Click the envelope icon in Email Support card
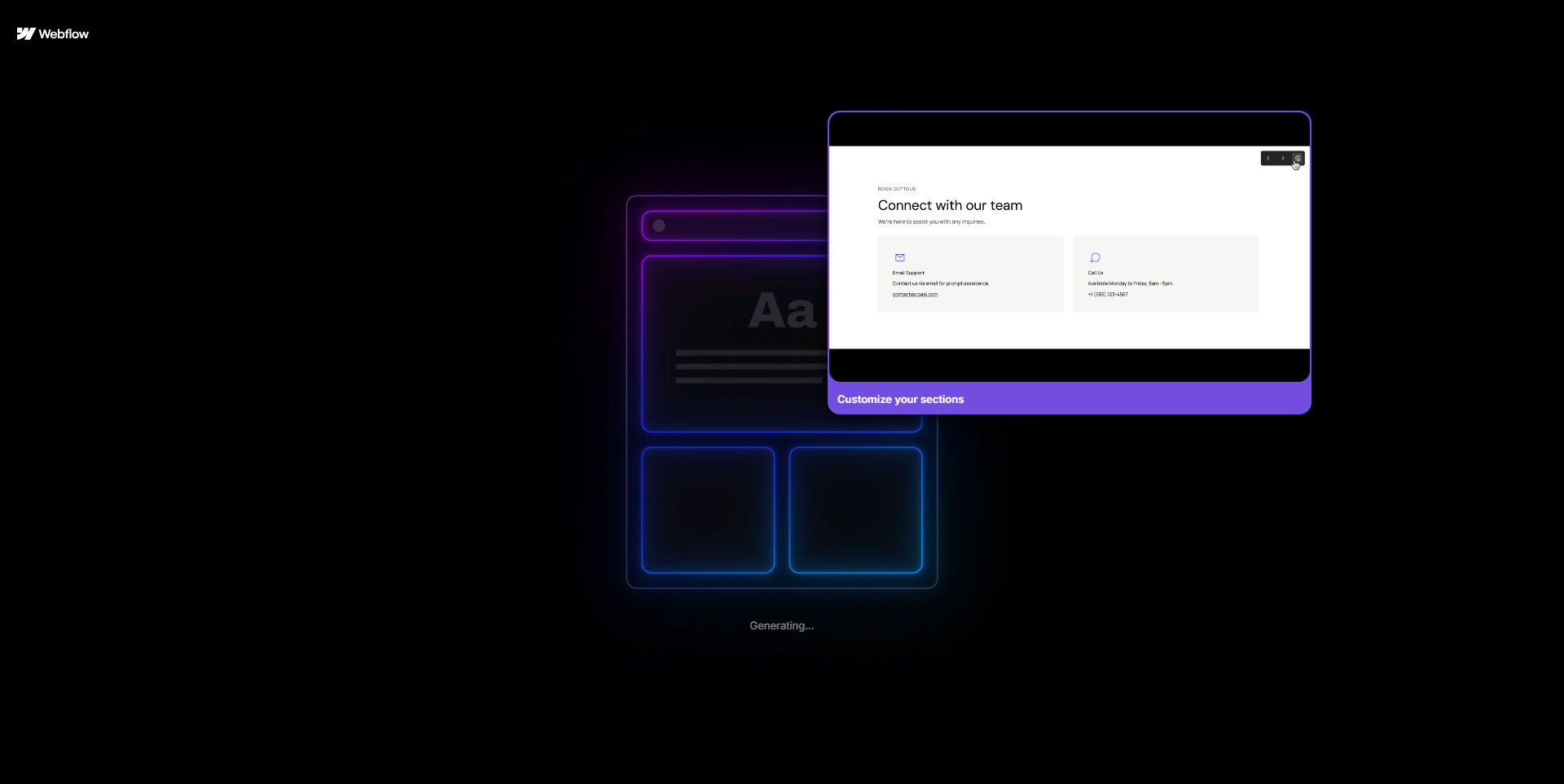 [x=900, y=257]
